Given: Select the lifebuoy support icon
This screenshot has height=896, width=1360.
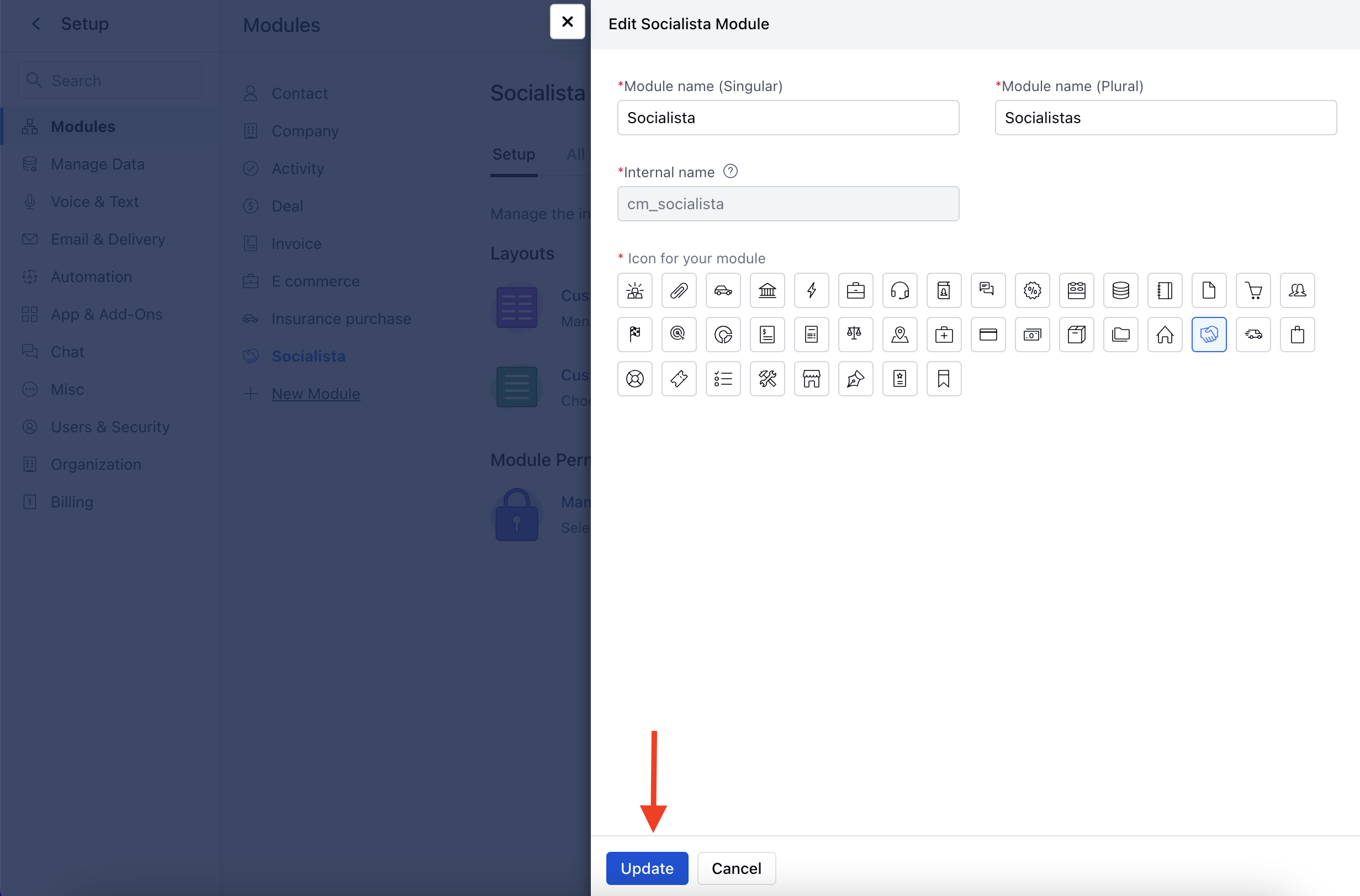Looking at the screenshot, I should point(634,378).
